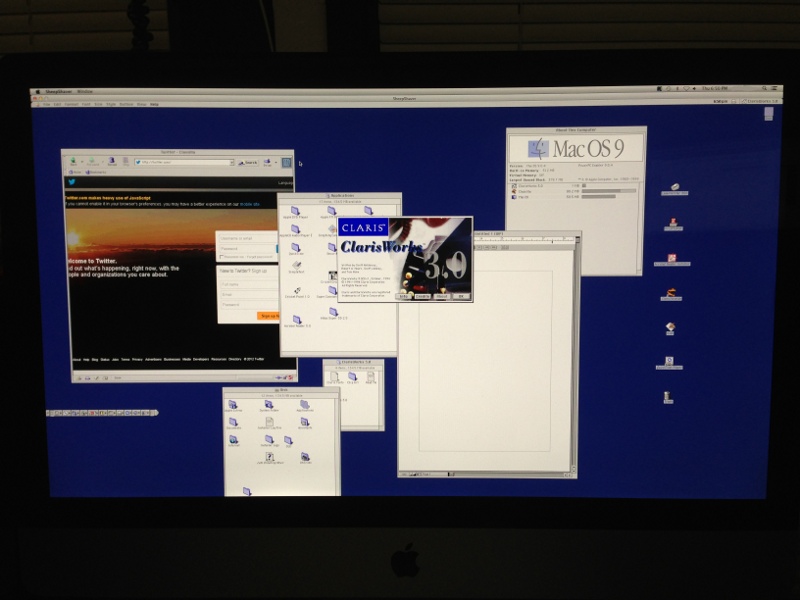Select the Apple Extras folder in disk window
This screenshot has width=800, height=600.
(233, 404)
